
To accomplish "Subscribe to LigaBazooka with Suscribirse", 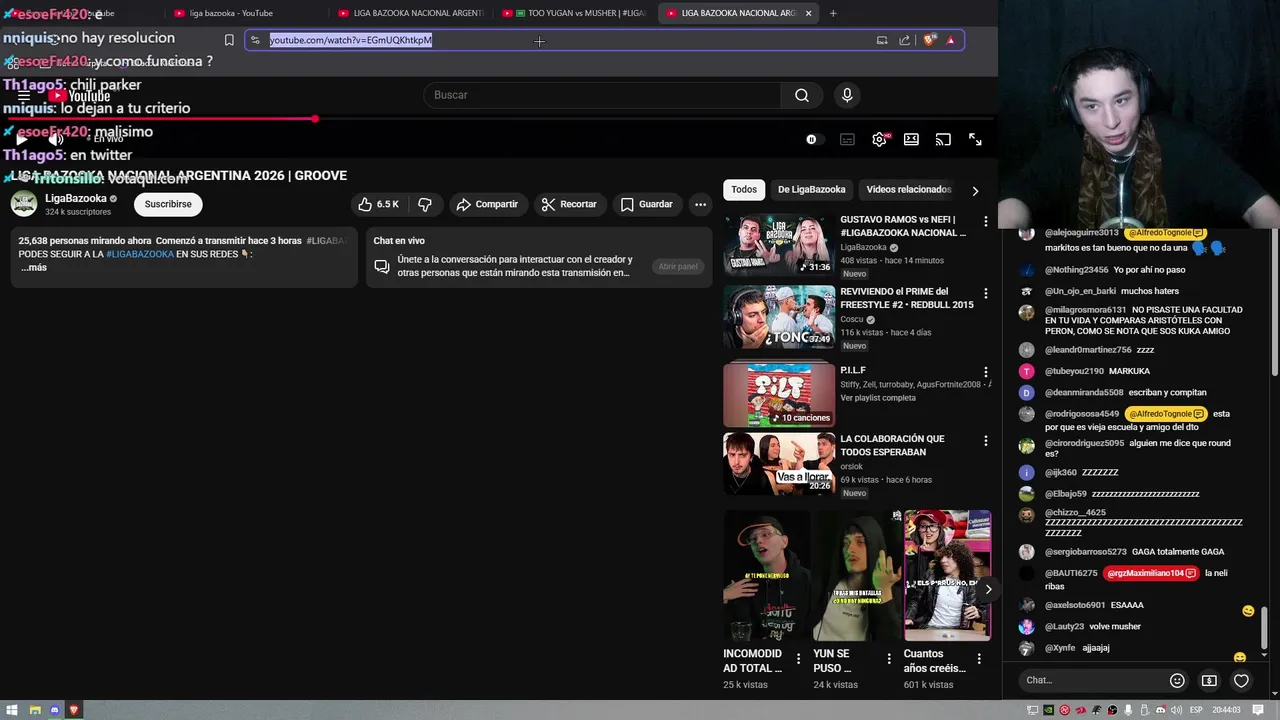I will [168, 204].
